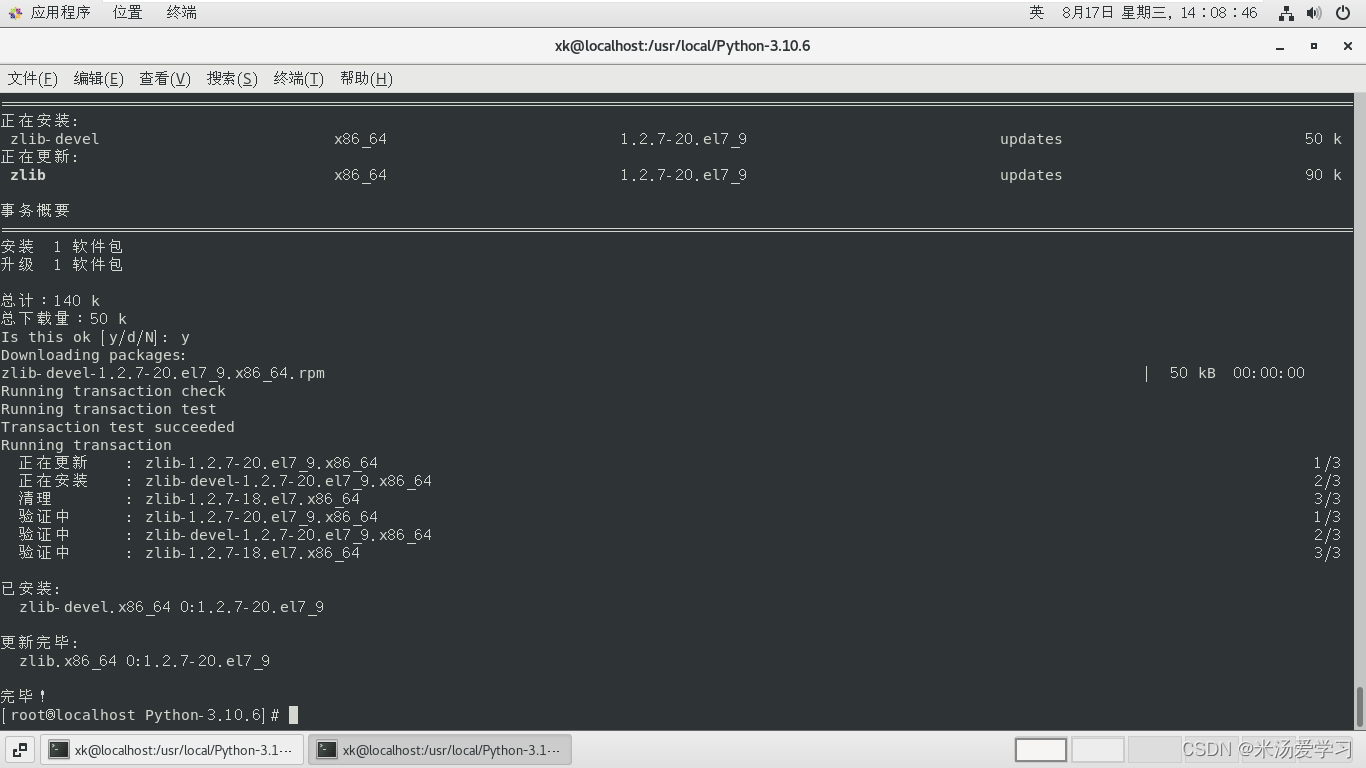Click 'zlib-devel' package name in table
The image size is (1366, 768).
(55, 139)
